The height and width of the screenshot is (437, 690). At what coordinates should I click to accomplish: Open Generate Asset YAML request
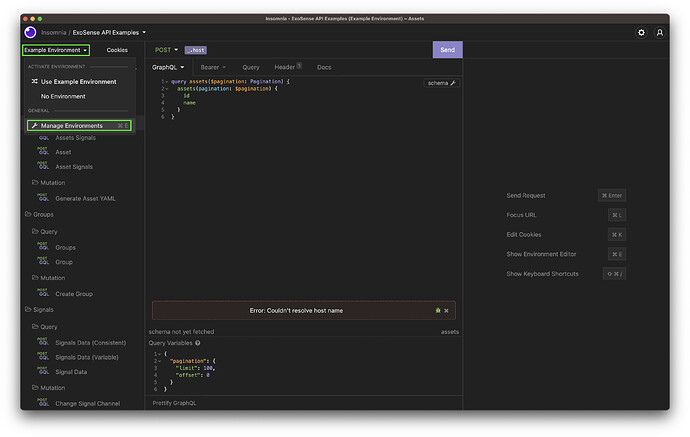tap(85, 198)
